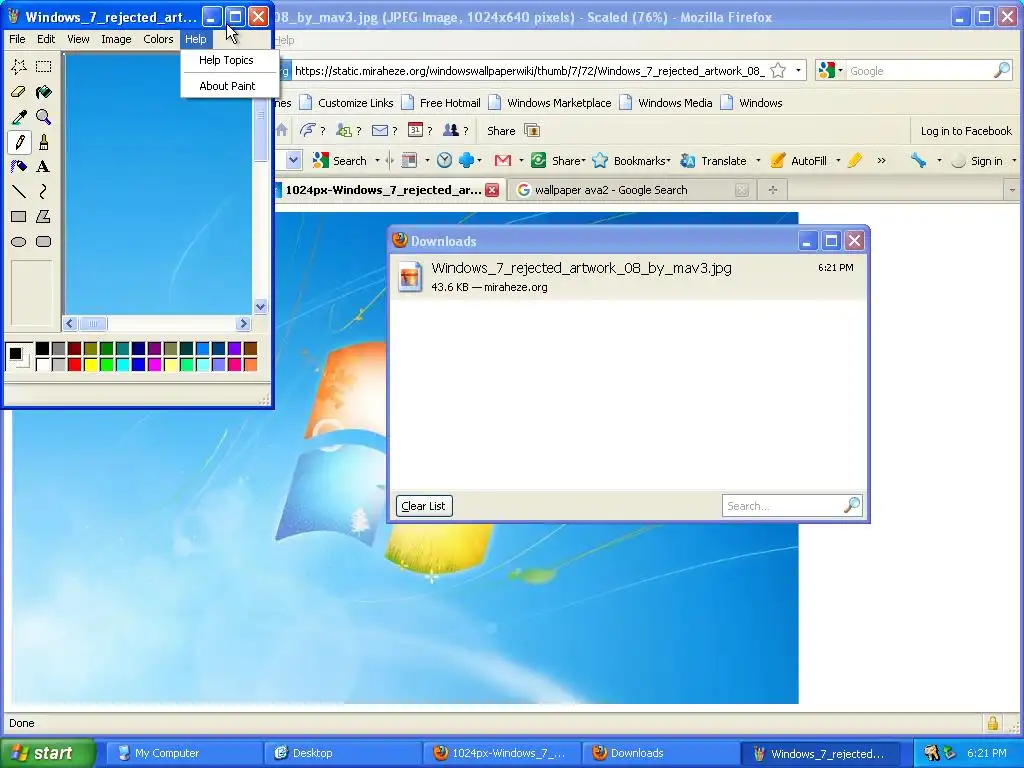1024x768 pixels.
Task: Open the Paint File menu
Action: [17, 39]
